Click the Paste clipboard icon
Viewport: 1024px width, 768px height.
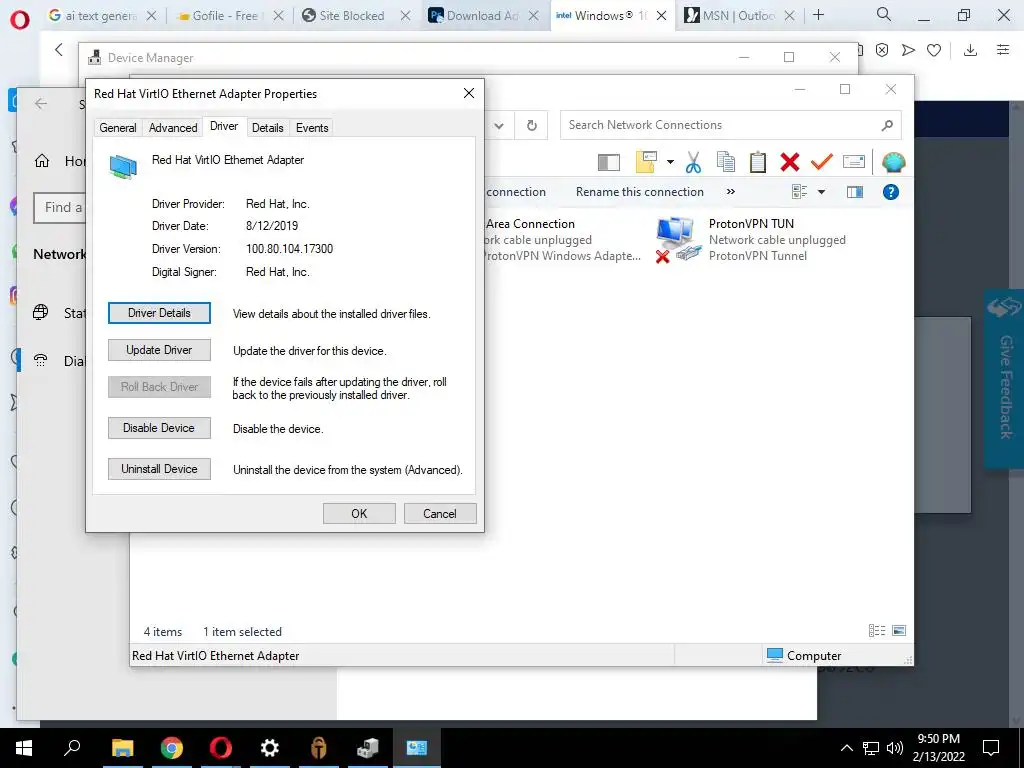[x=758, y=162]
